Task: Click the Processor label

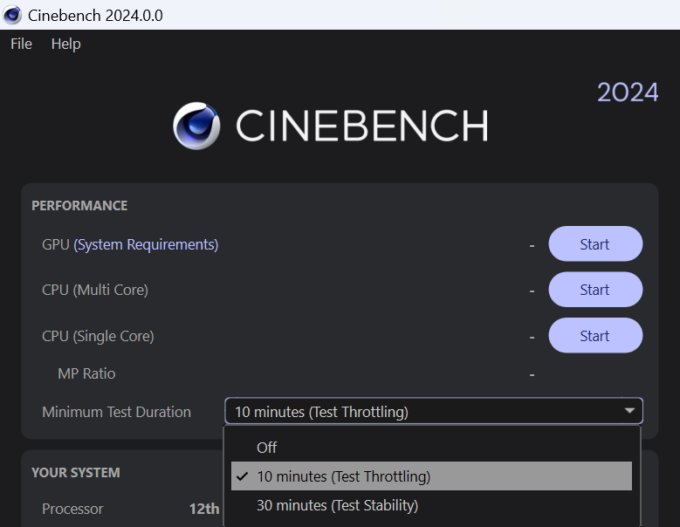Action: [x=72, y=508]
